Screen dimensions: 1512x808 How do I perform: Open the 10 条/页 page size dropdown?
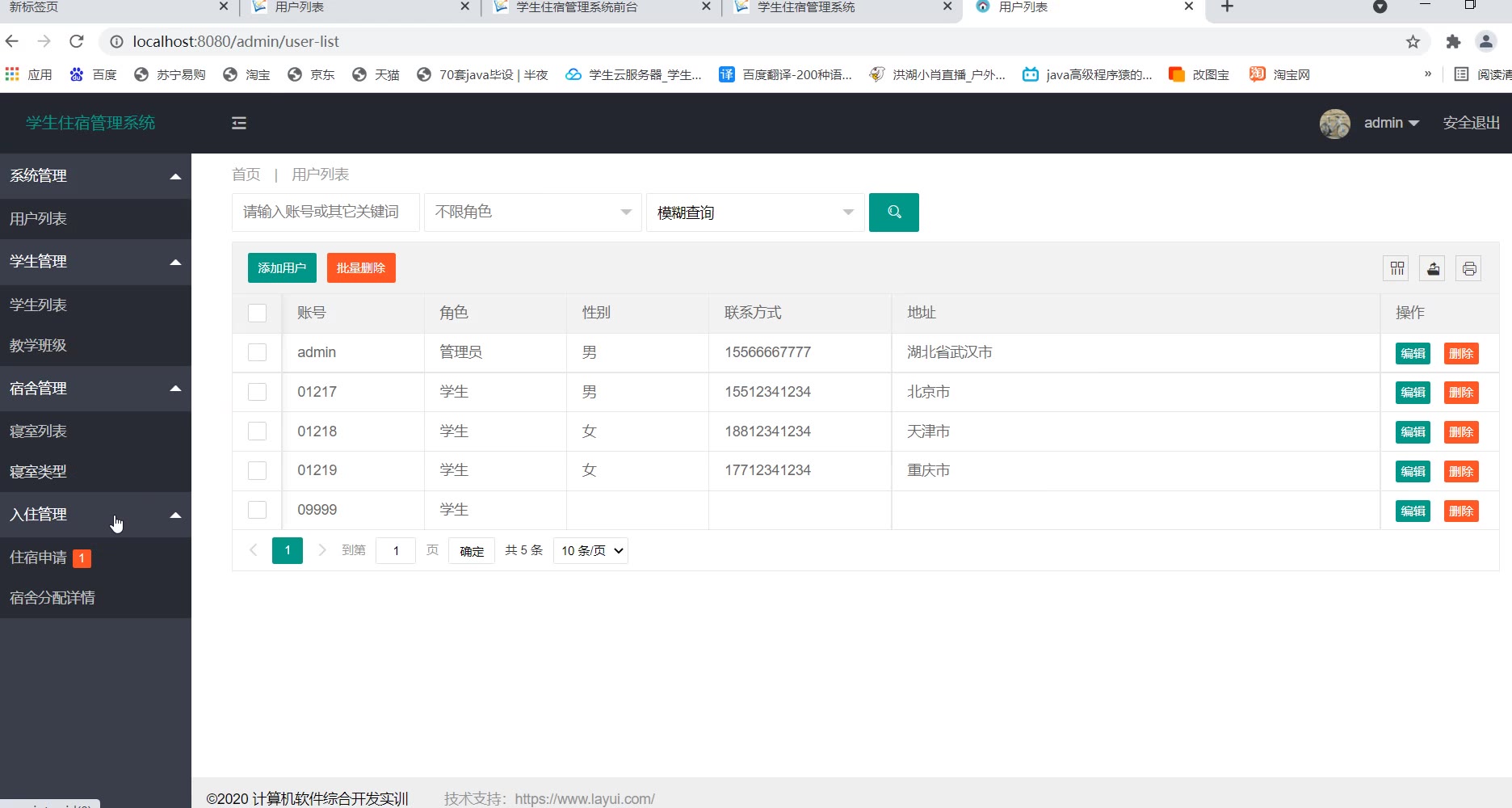click(590, 550)
